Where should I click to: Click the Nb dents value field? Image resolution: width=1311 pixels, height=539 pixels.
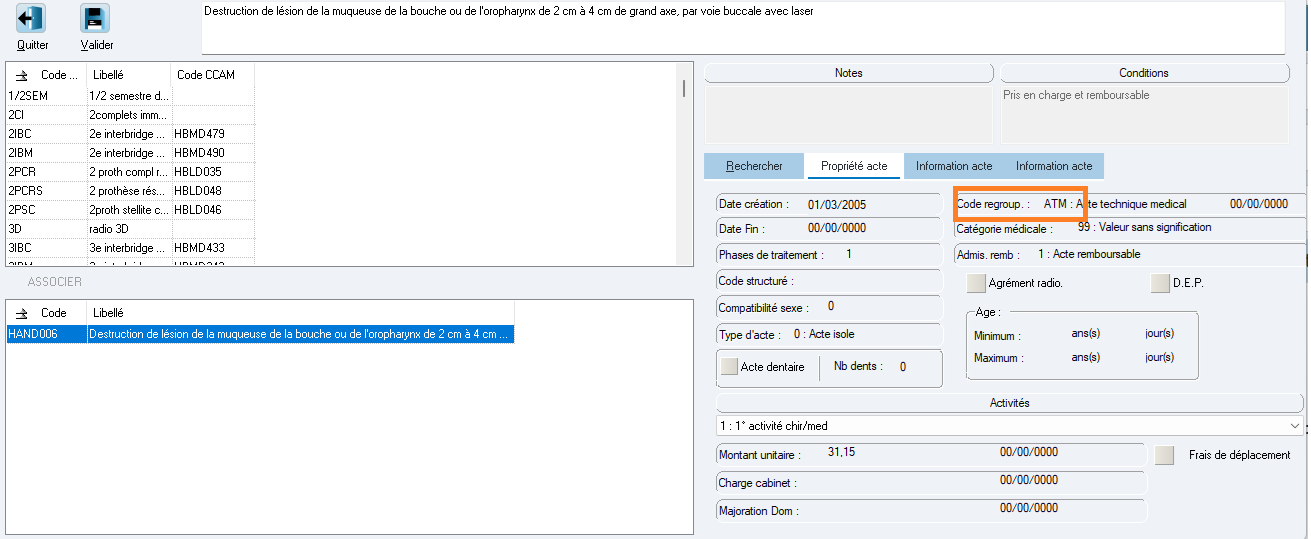tap(902, 367)
